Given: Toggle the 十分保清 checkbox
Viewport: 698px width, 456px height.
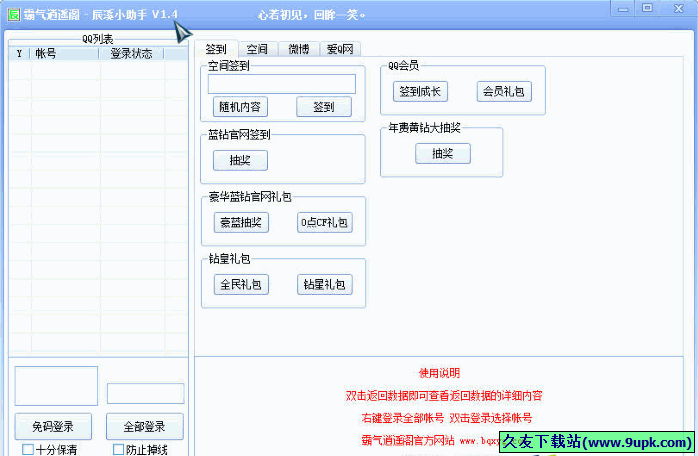Looking at the screenshot, I should tap(28, 449).
